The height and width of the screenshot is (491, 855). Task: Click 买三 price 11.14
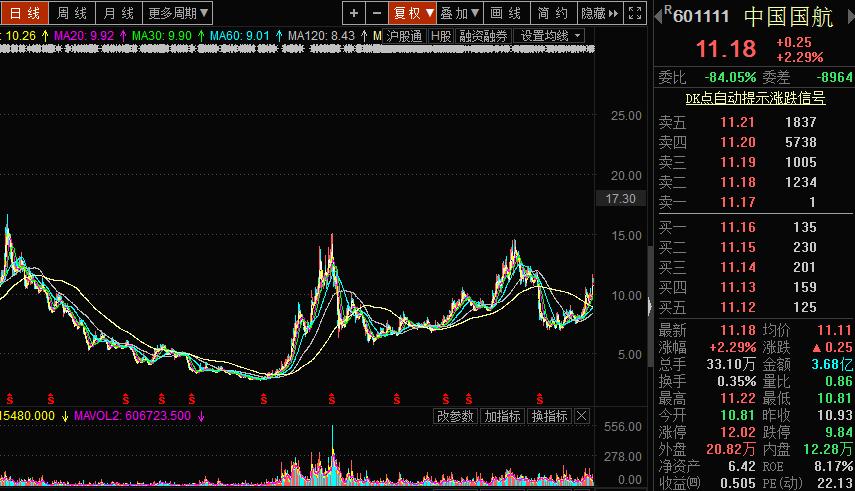coord(738,267)
